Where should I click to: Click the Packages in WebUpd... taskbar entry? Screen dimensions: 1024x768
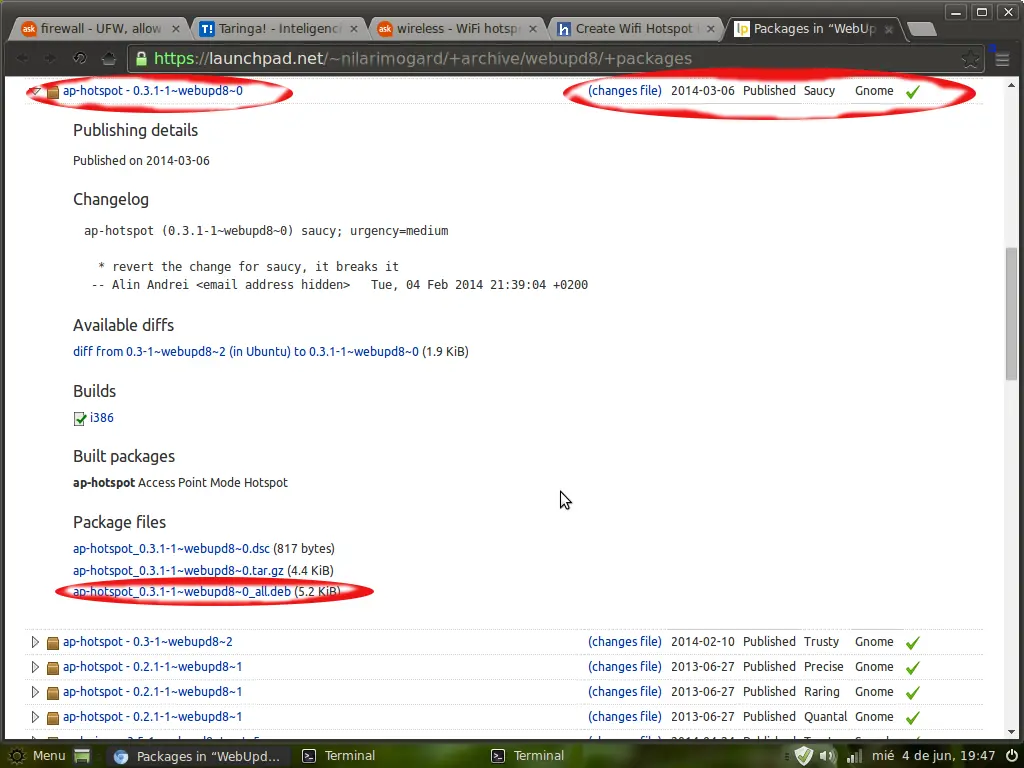click(196, 756)
